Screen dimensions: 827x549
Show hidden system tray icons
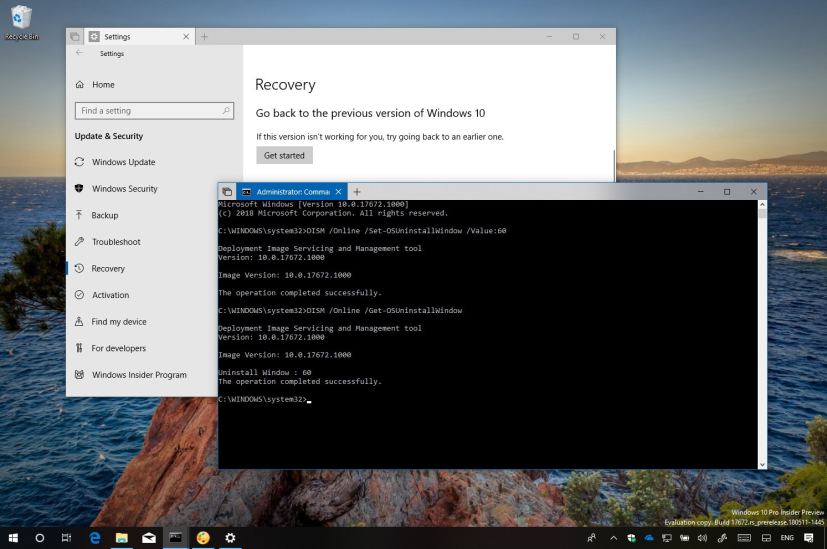(x=613, y=538)
